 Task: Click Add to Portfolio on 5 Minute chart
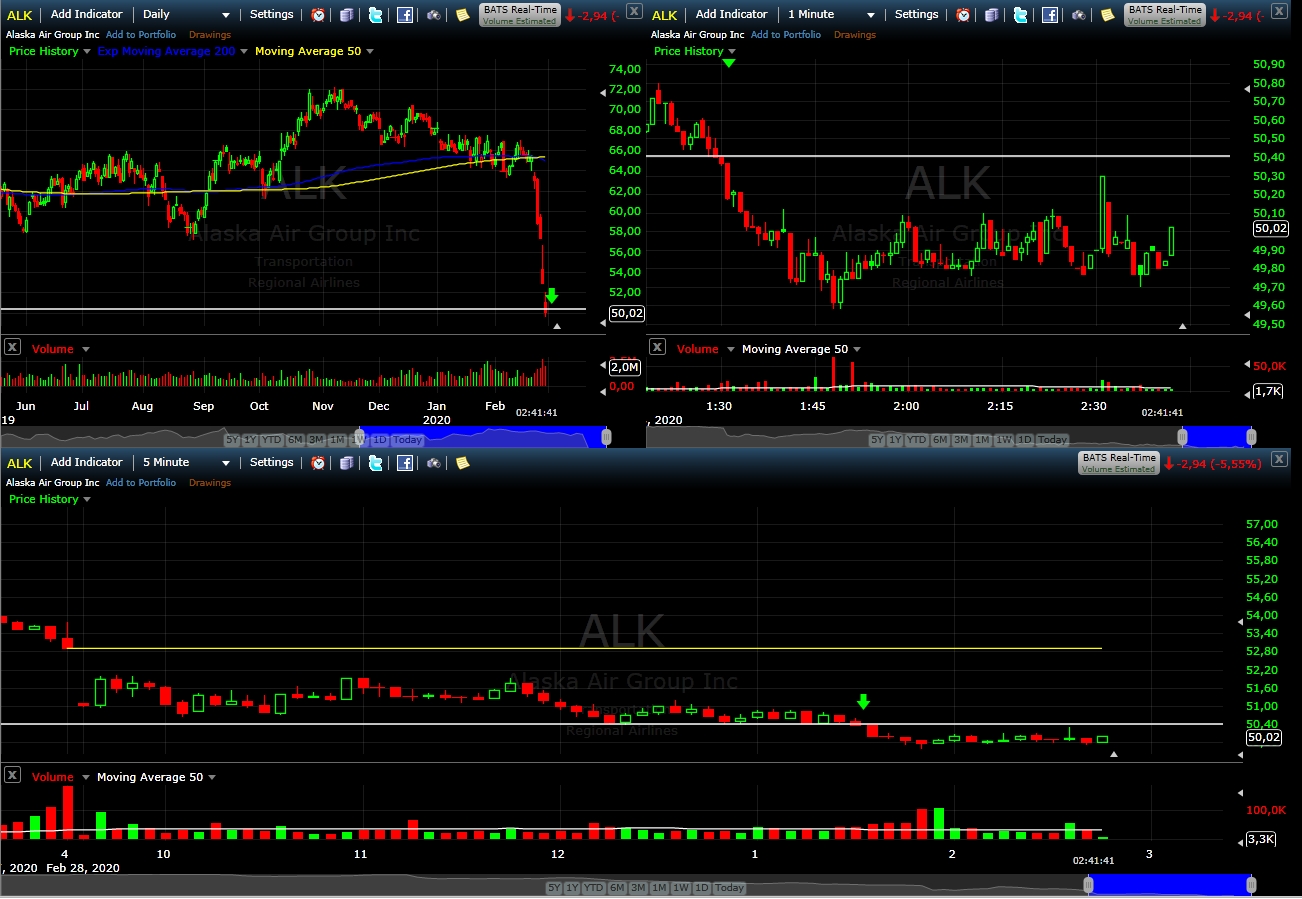pos(141,483)
